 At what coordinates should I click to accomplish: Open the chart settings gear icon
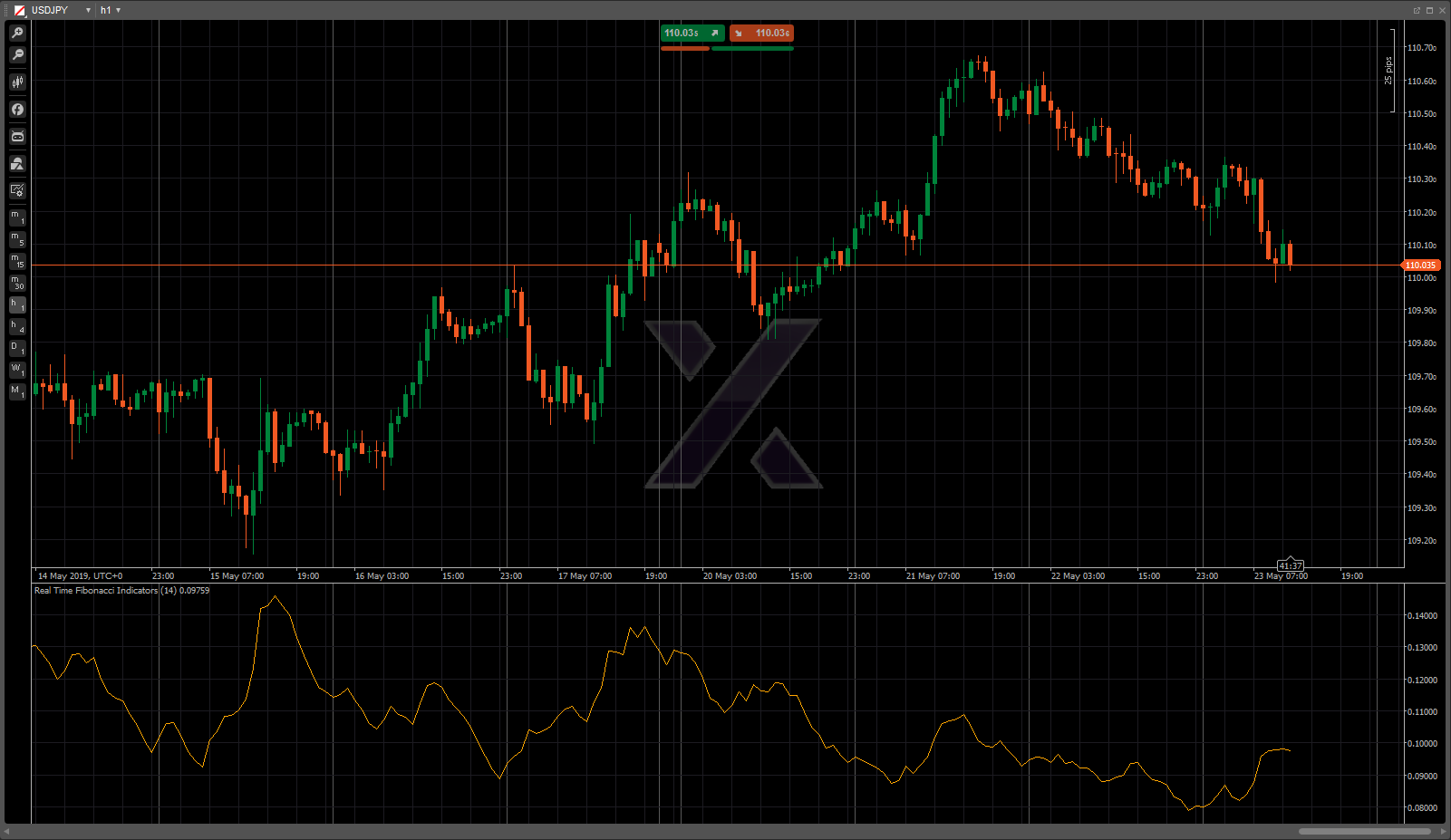coord(17,190)
